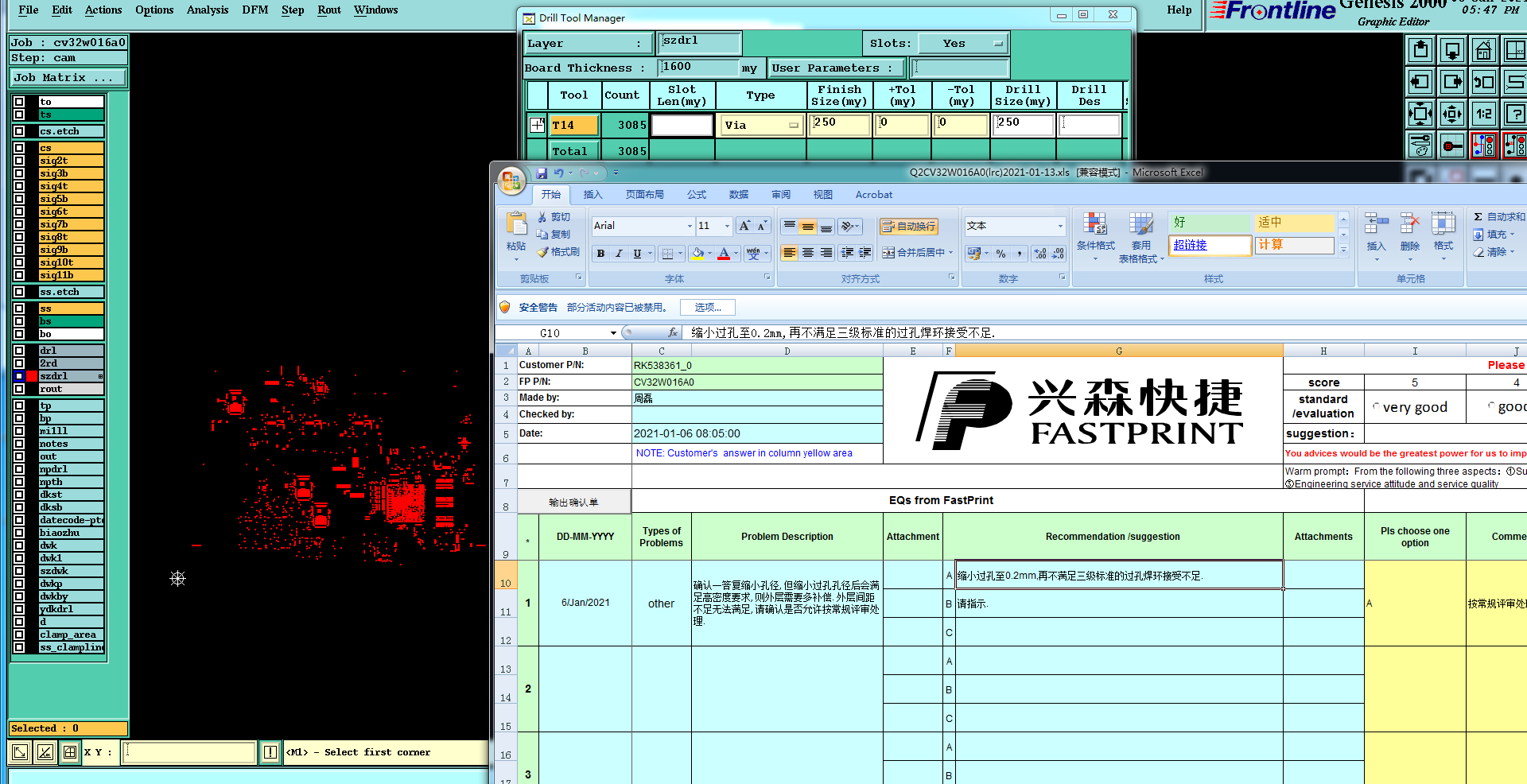The image size is (1527, 784).
Task: Toggle visibility checkbox for layer drl
Action: (19, 351)
